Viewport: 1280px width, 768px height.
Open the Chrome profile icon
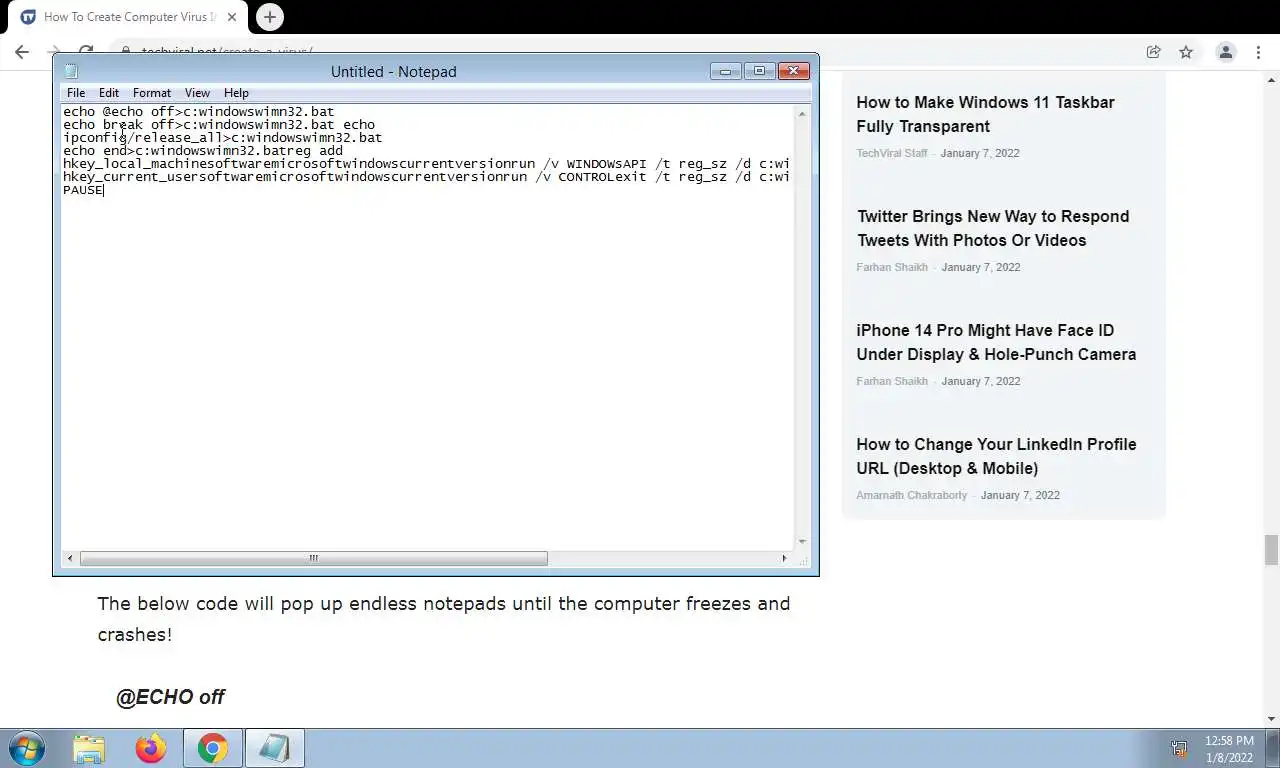[1225, 52]
